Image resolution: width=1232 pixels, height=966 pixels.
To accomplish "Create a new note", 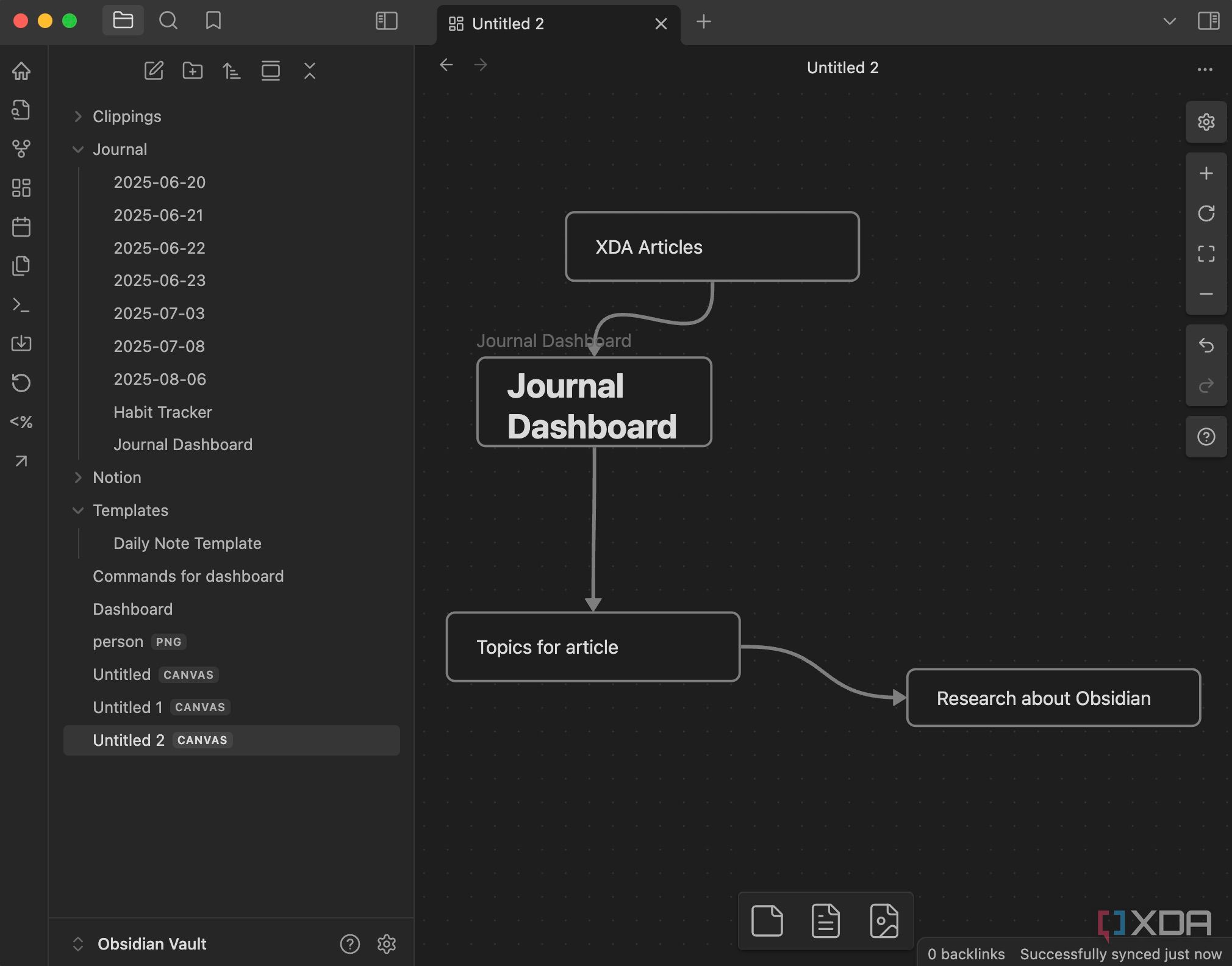I will click(x=153, y=71).
